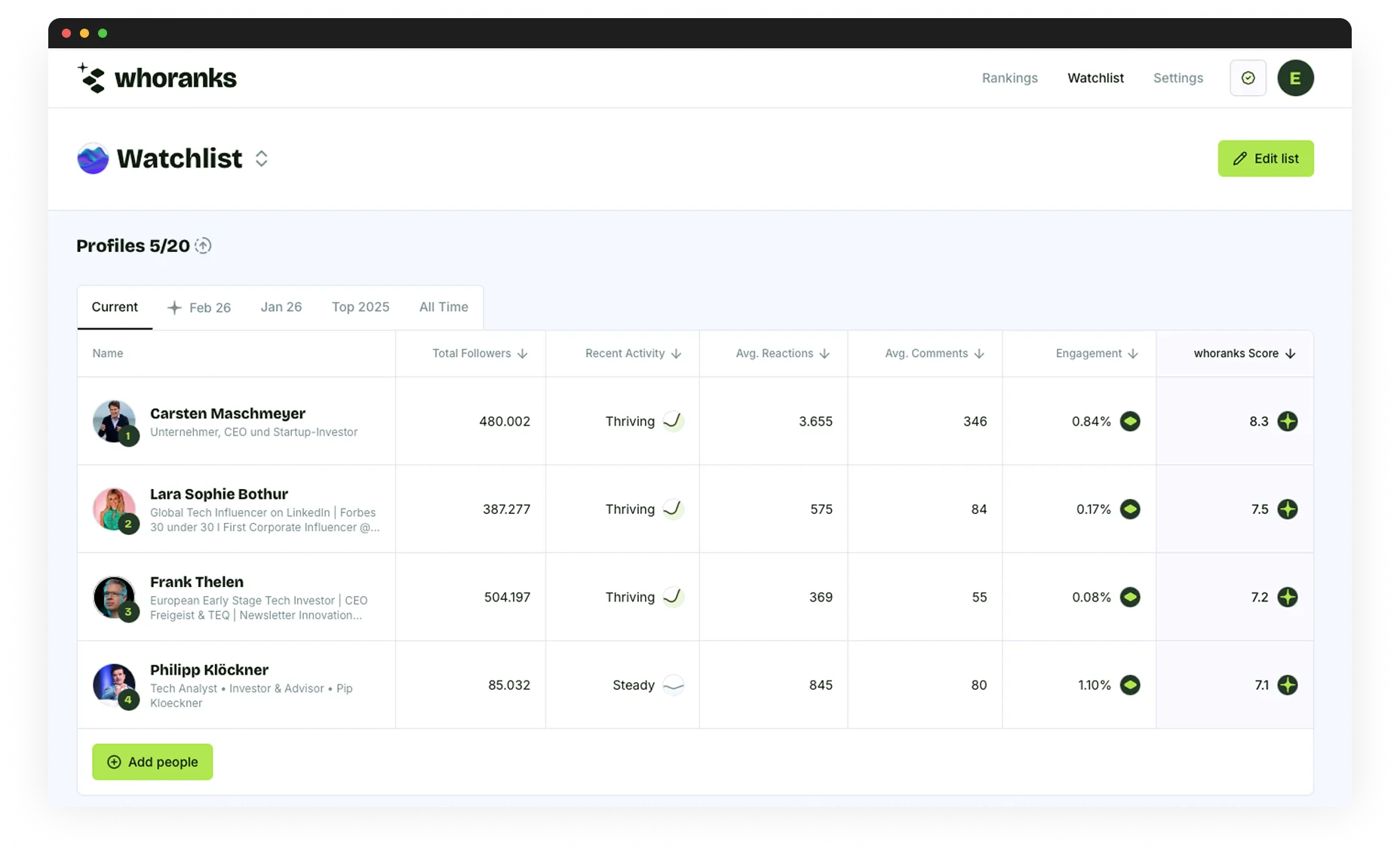The width and height of the screenshot is (1400, 855).
Task: Open Frank Thelen's profile name link
Action: 197,582
